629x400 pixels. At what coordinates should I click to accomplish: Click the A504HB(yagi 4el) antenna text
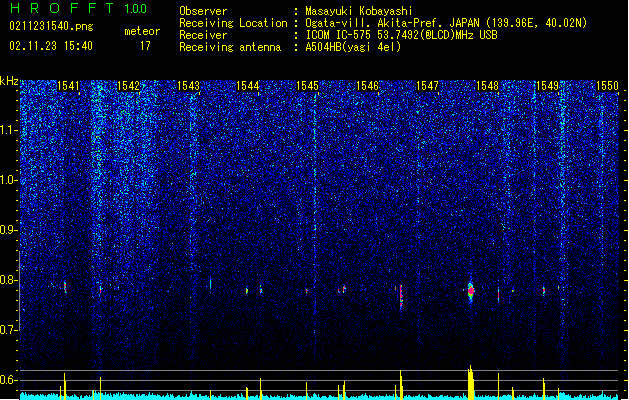(353, 47)
